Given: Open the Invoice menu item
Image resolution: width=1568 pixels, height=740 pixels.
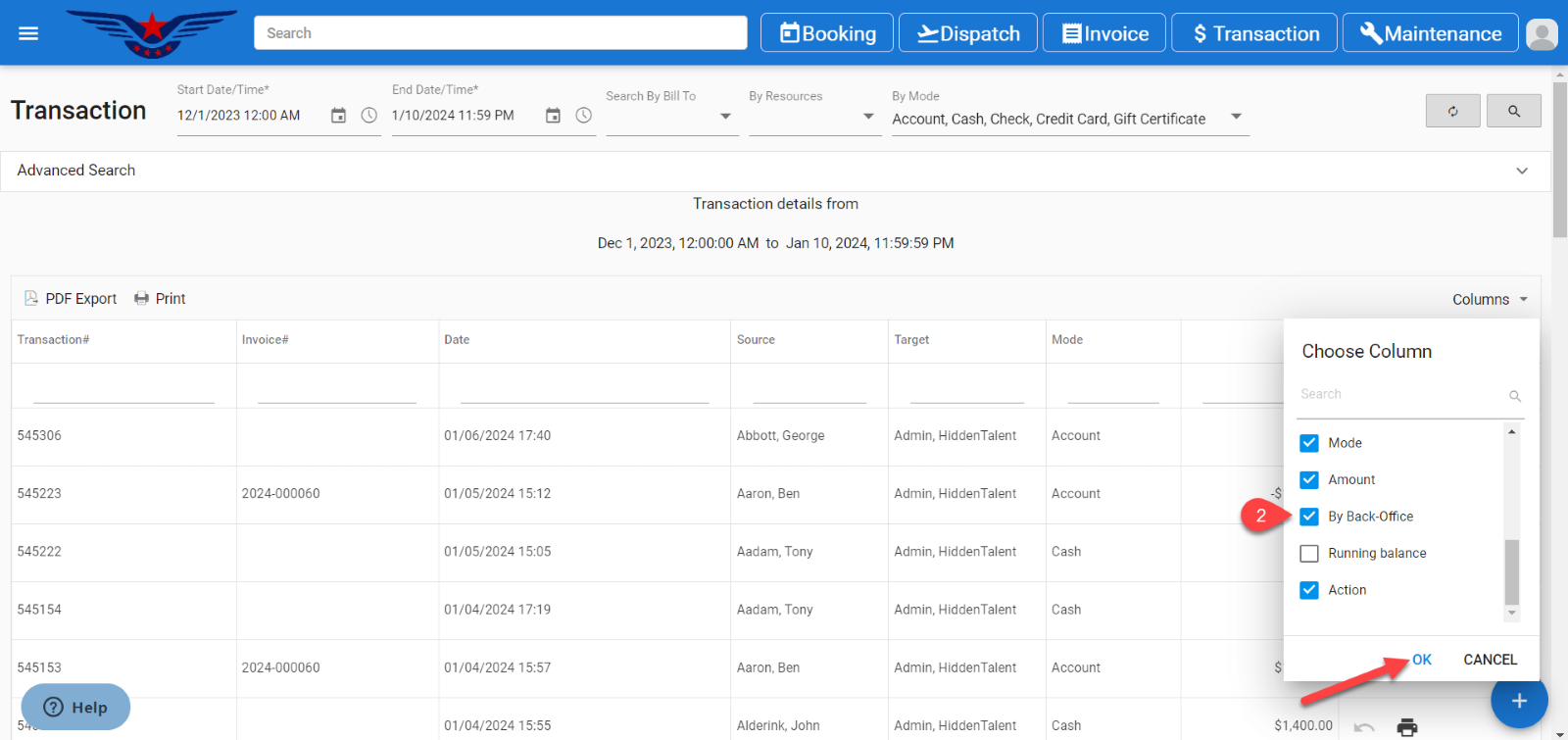Looking at the screenshot, I should pos(1103,33).
